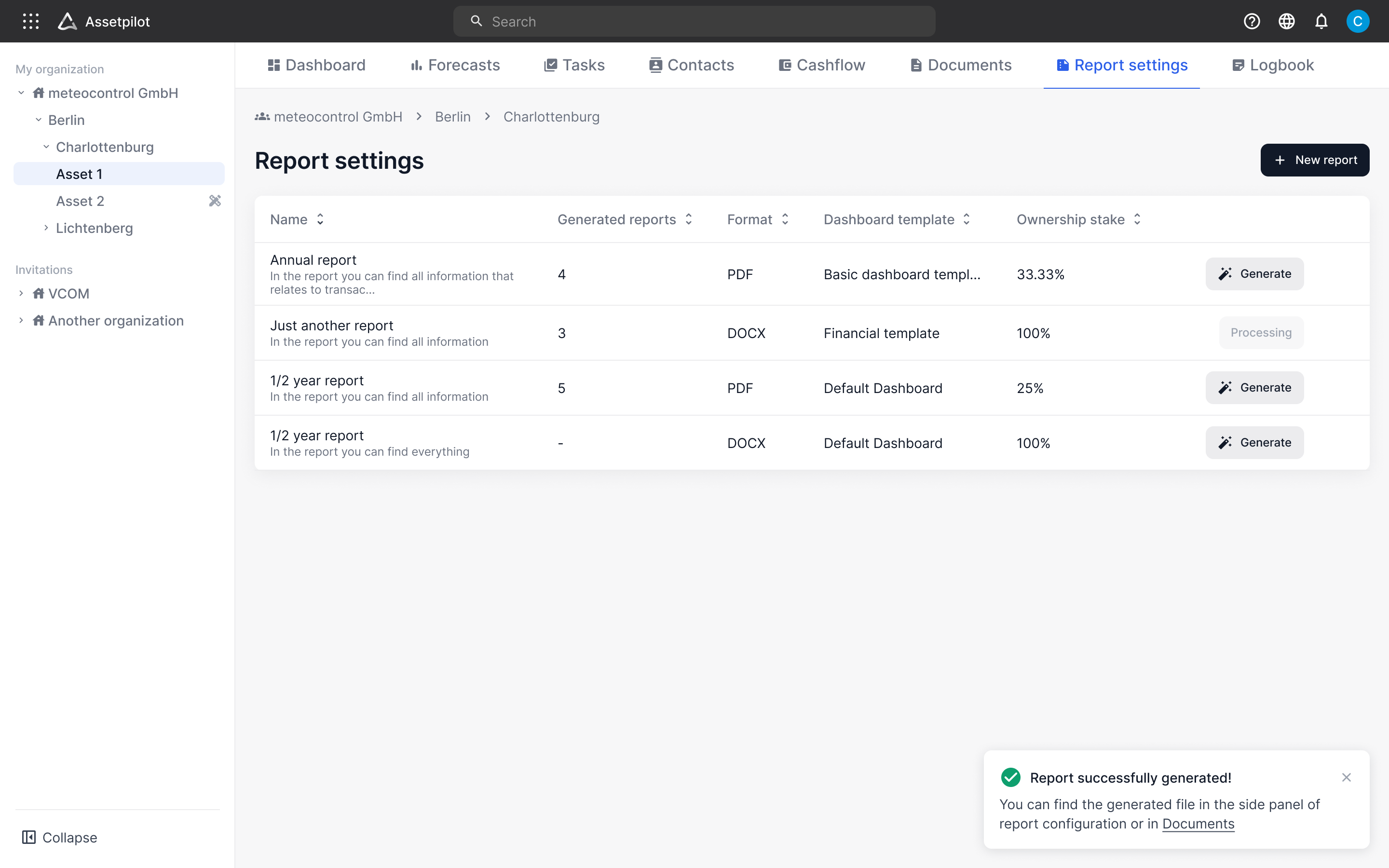Collapse the Charlottenburg tree node
The image size is (1389, 868).
point(46,147)
